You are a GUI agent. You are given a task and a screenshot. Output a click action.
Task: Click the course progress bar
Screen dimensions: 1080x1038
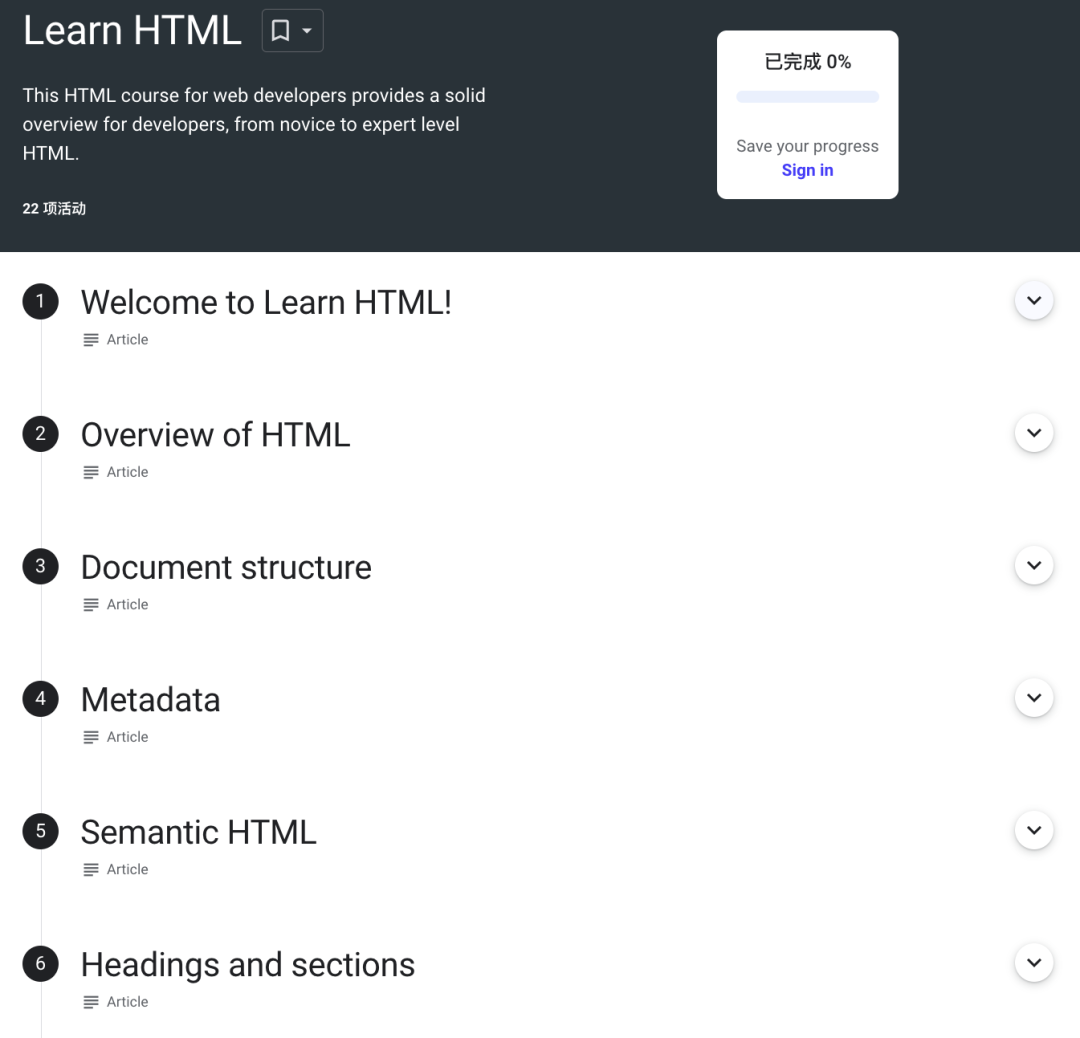click(807, 96)
